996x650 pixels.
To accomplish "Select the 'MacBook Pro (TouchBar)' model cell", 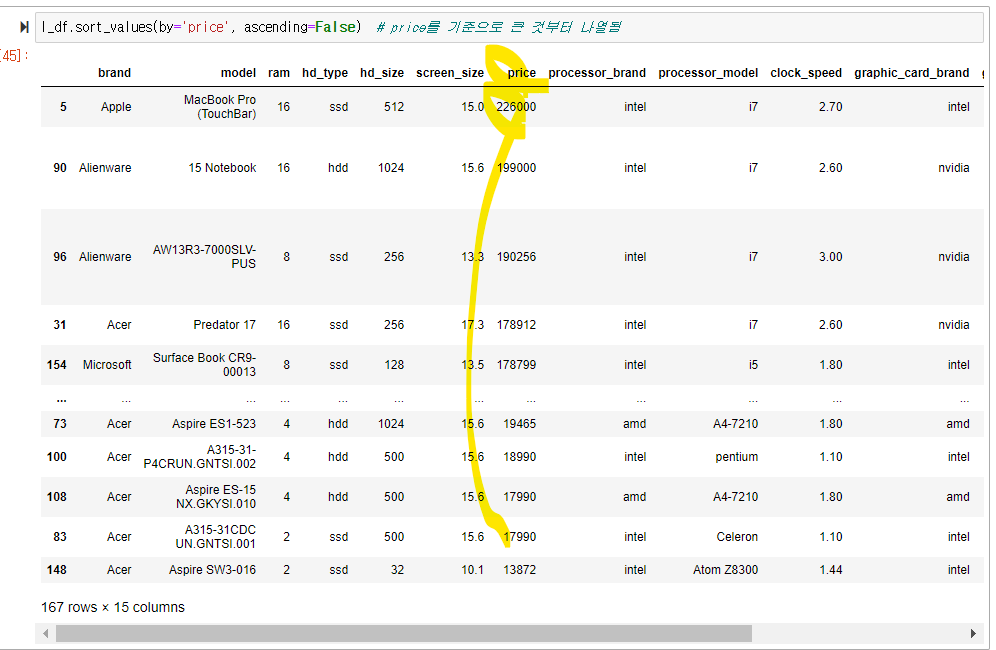I will (220, 107).
